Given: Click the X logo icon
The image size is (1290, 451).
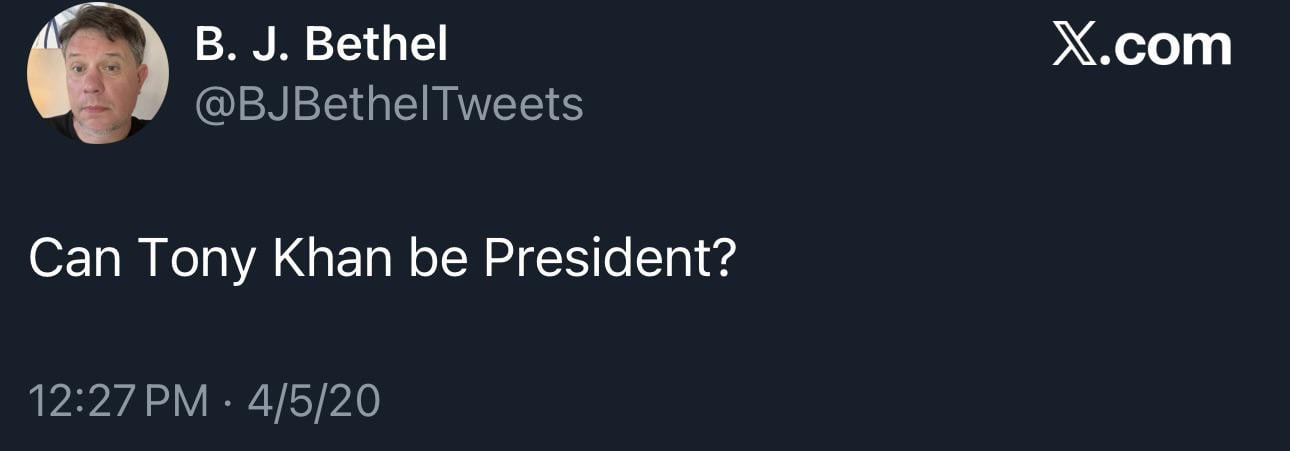Looking at the screenshot, I should [1075, 46].
